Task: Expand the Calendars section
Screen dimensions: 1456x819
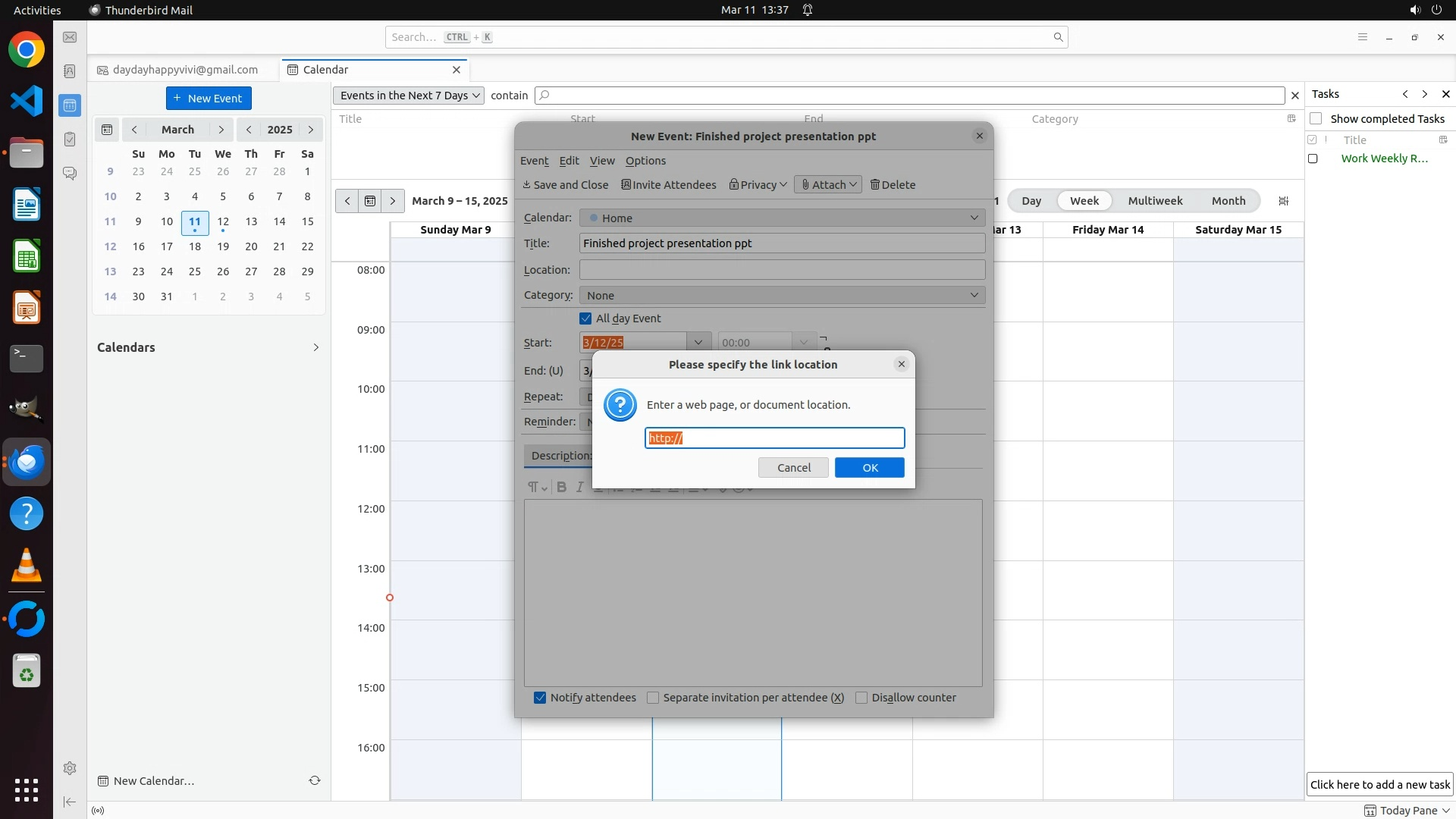Action: pos(316,347)
